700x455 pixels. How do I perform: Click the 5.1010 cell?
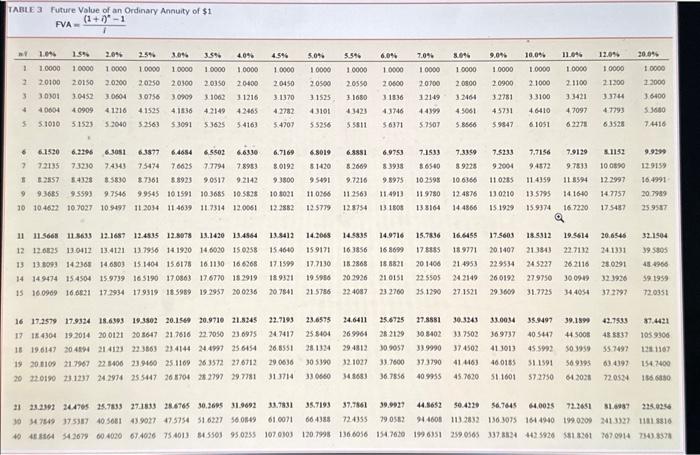point(49,124)
